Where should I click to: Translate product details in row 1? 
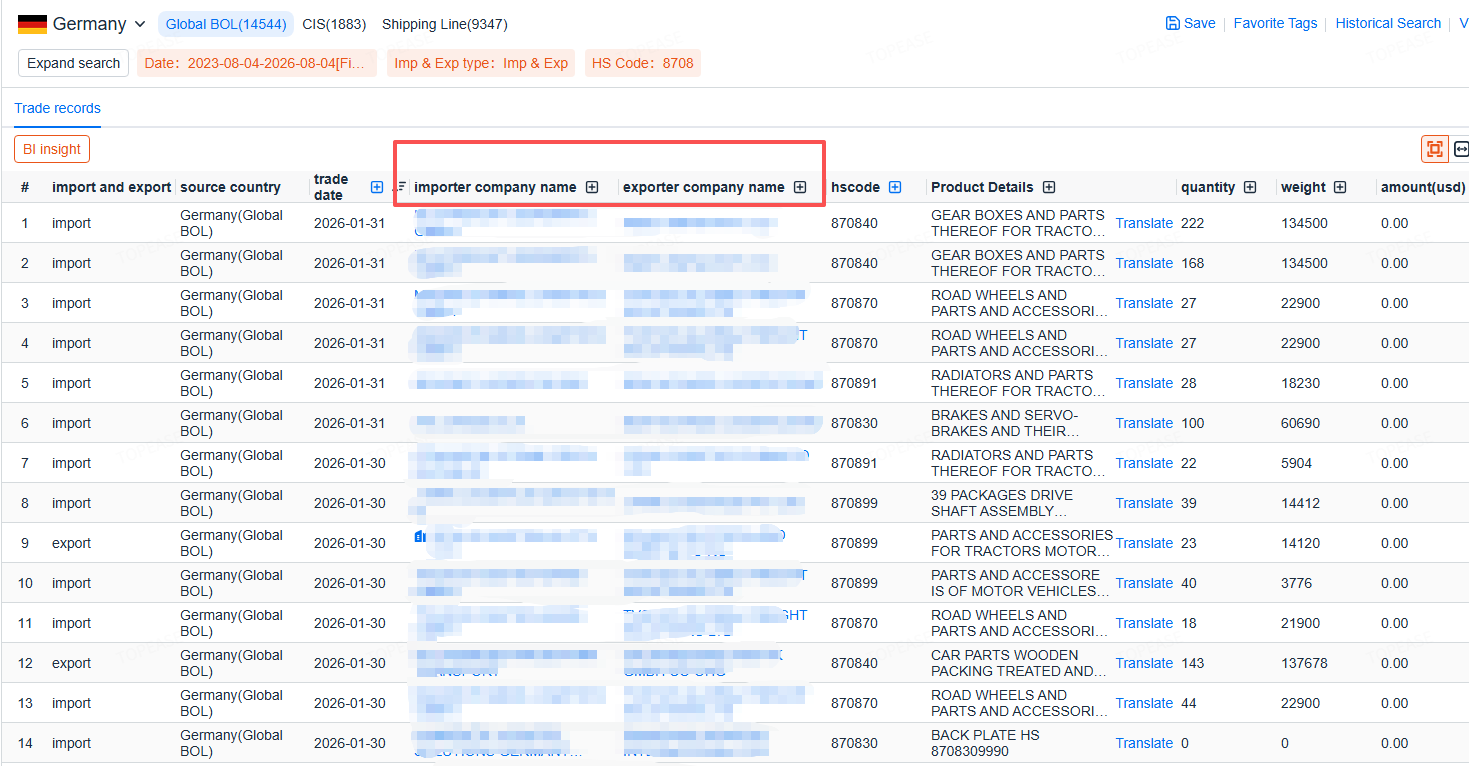coord(1144,223)
